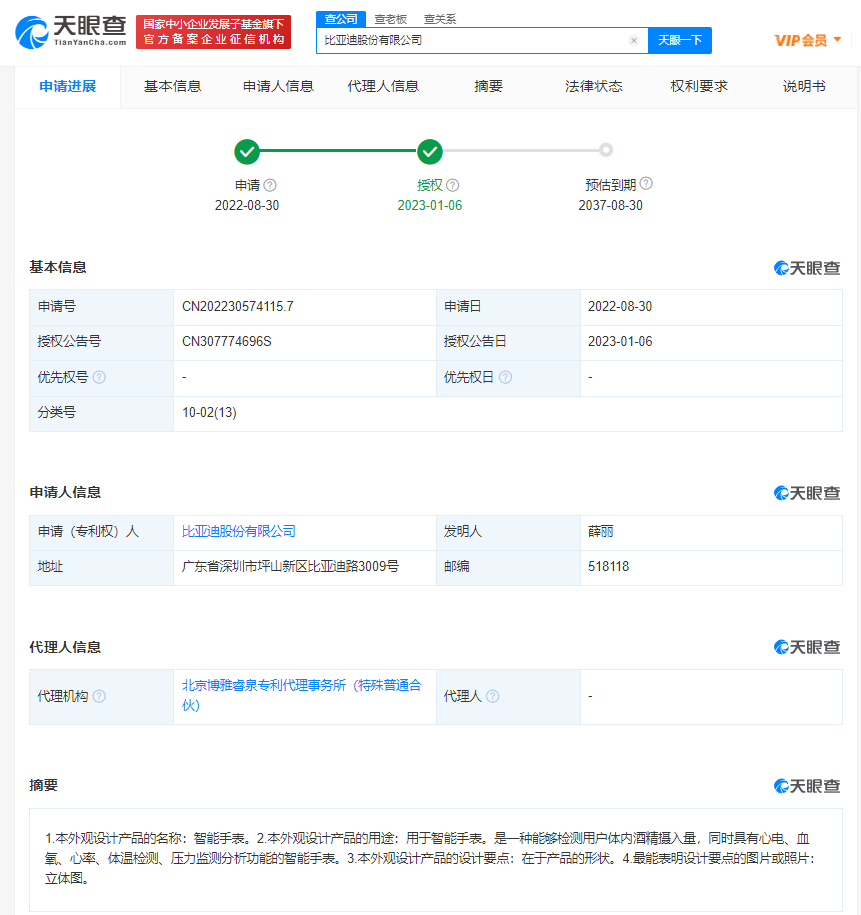Viewport: 861px width, 915px height.
Task: Expand the VIP会员 dropdown arrow
Action: [838, 40]
